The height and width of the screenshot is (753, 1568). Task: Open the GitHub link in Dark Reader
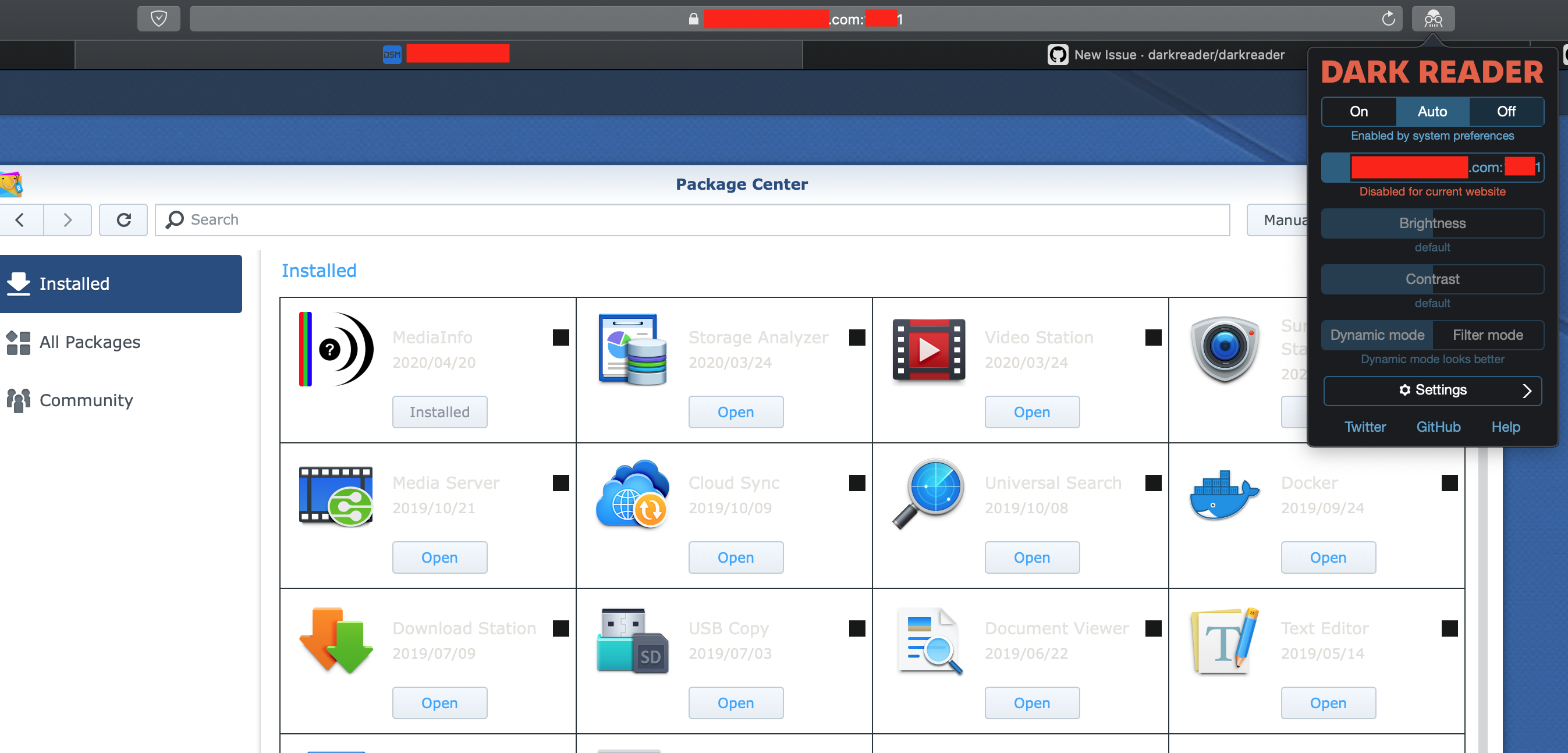click(x=1438, y=427)
